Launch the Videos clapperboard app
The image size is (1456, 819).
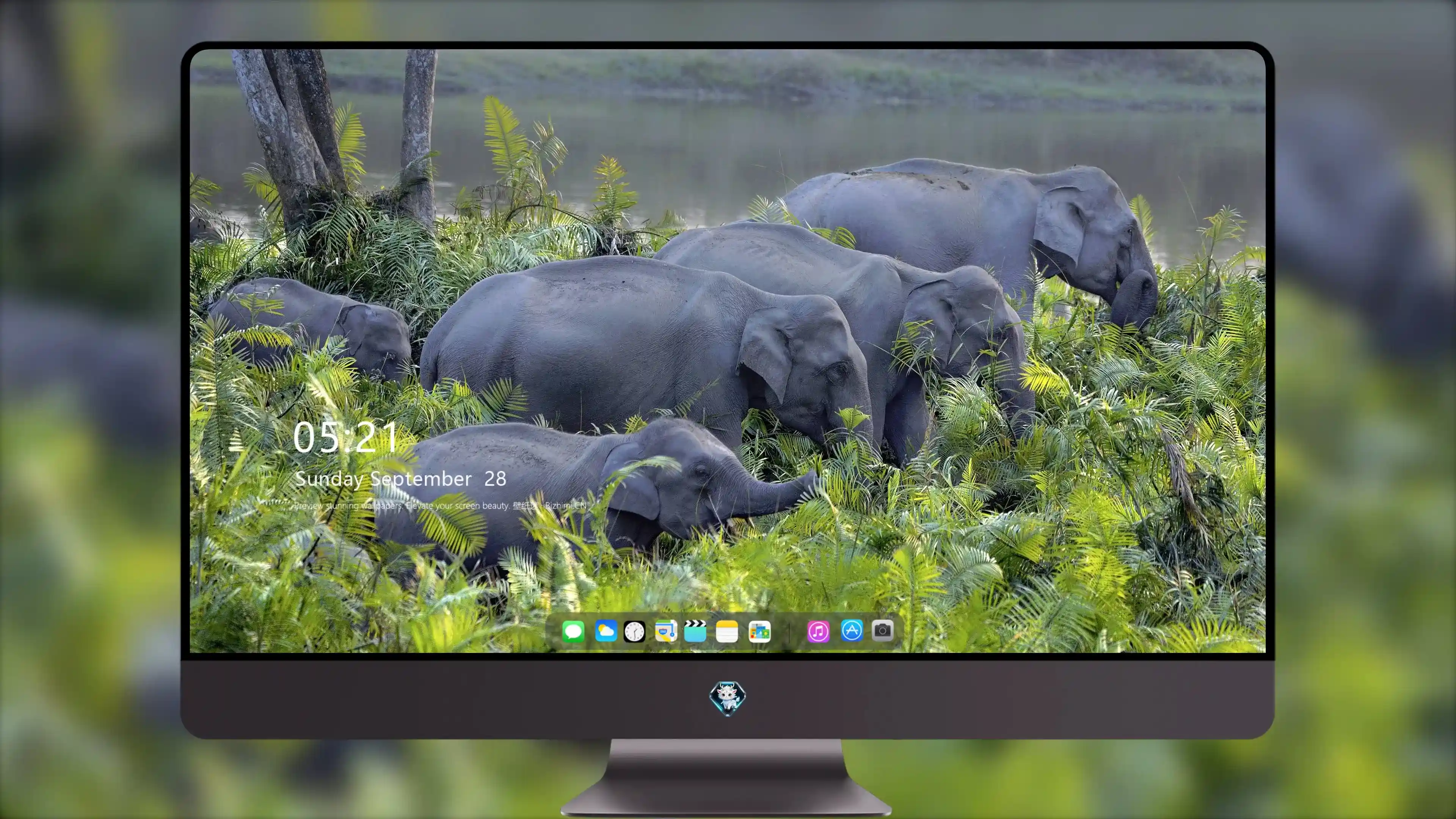[x=695, y=631]
